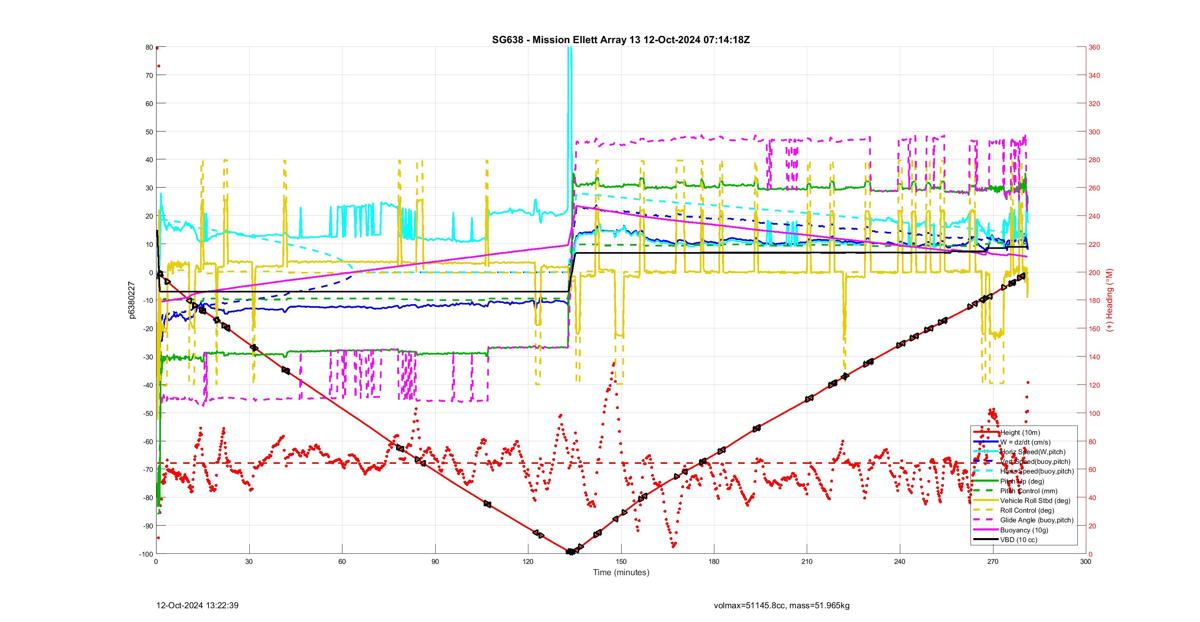Select the 'Pitch Up (deg)' legend entry
The height and width of the screenshot is (622, 1200).
1022,481
